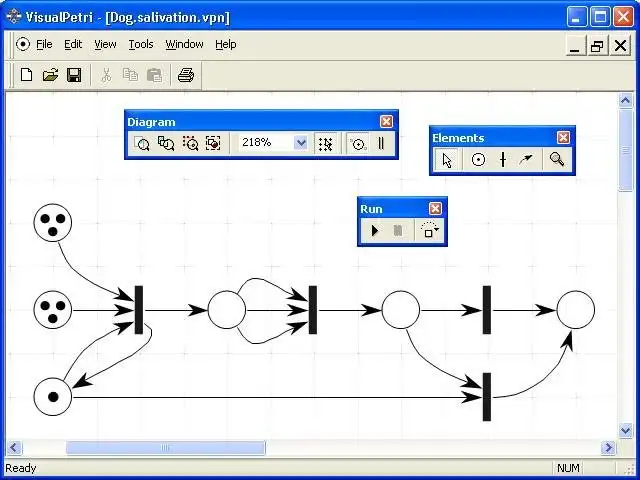
Task: Click the place with a single token
Action: pyautogui.click(x=53, y=397)
